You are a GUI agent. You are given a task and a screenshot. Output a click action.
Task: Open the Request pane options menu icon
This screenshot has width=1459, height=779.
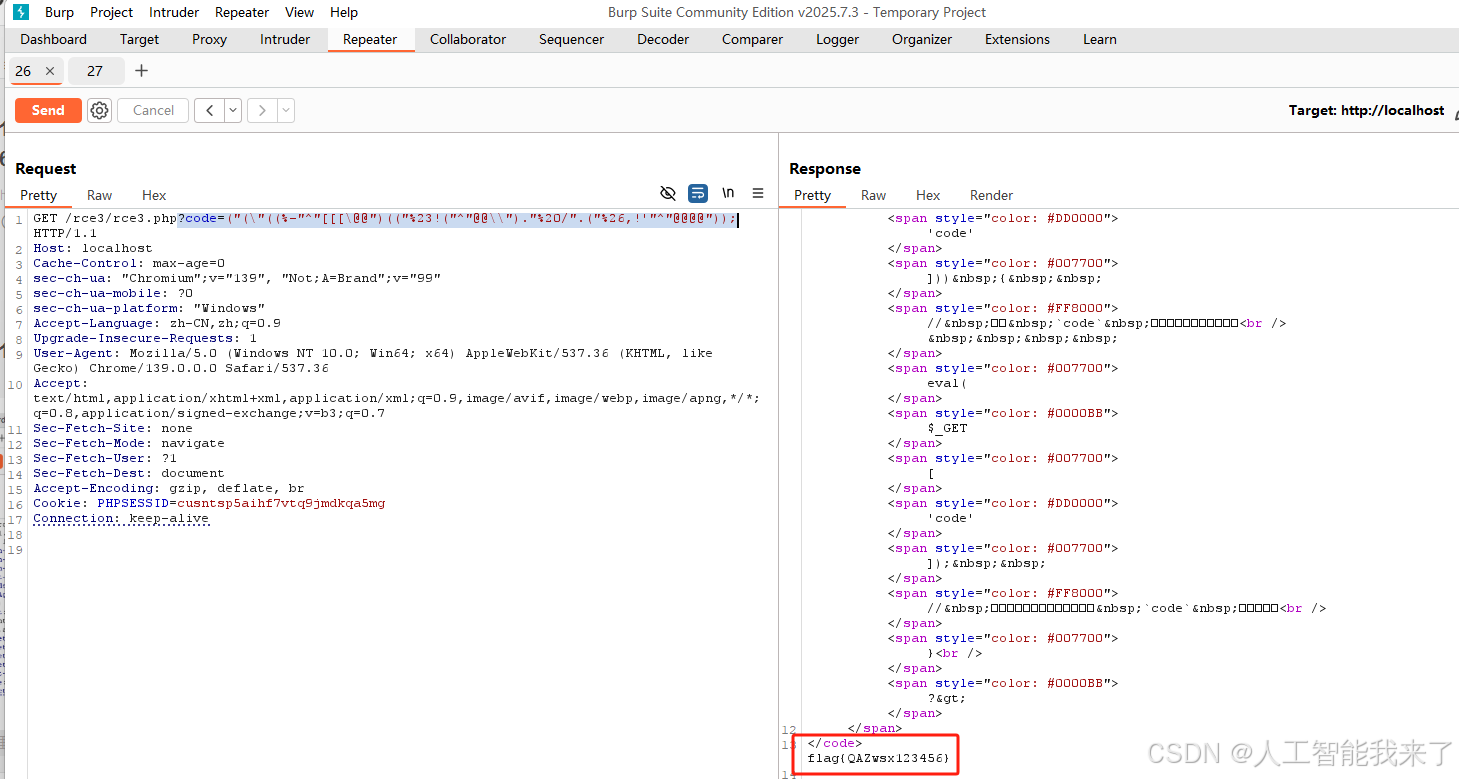(x=758, y=193)
